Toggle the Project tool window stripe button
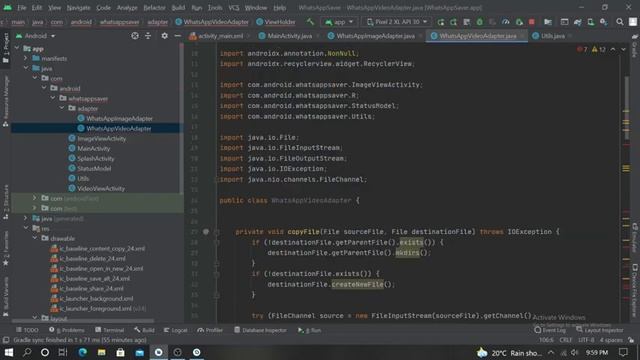Screen dimensions: 640x360 click(x=6, y=48)
